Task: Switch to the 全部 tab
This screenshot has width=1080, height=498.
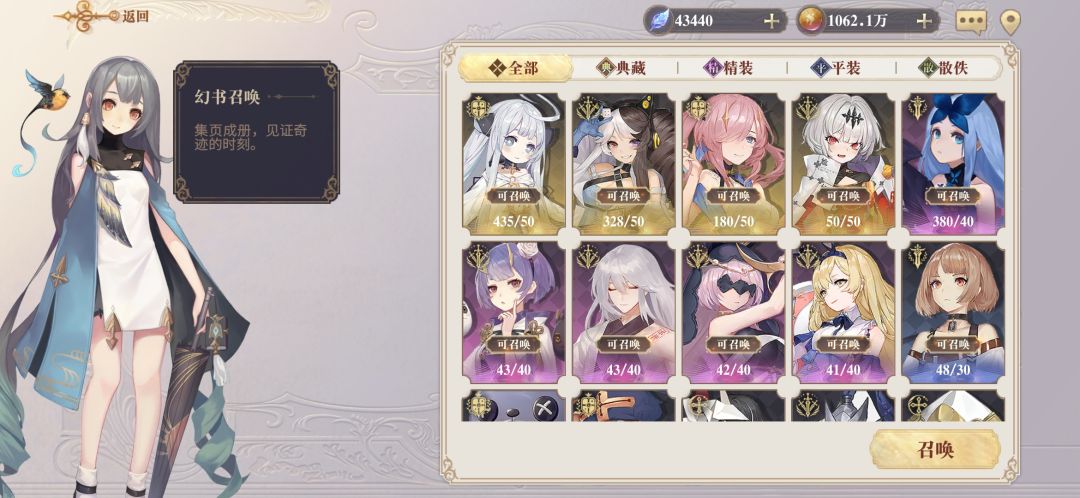Action: pos(515,68)
